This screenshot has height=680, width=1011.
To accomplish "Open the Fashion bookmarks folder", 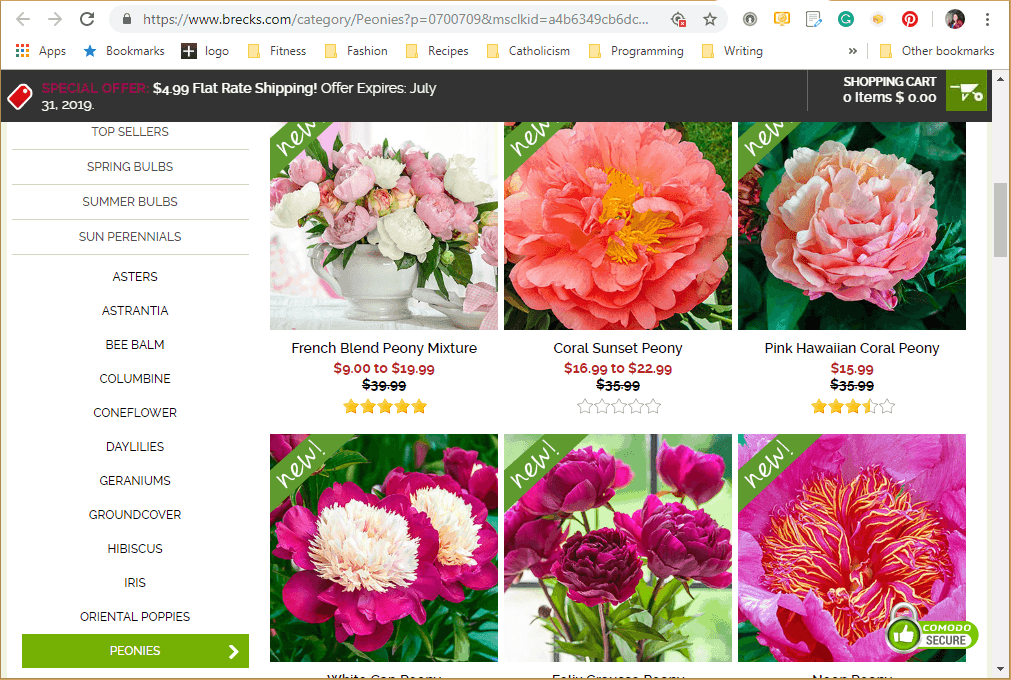I will (x=355, y=50).
